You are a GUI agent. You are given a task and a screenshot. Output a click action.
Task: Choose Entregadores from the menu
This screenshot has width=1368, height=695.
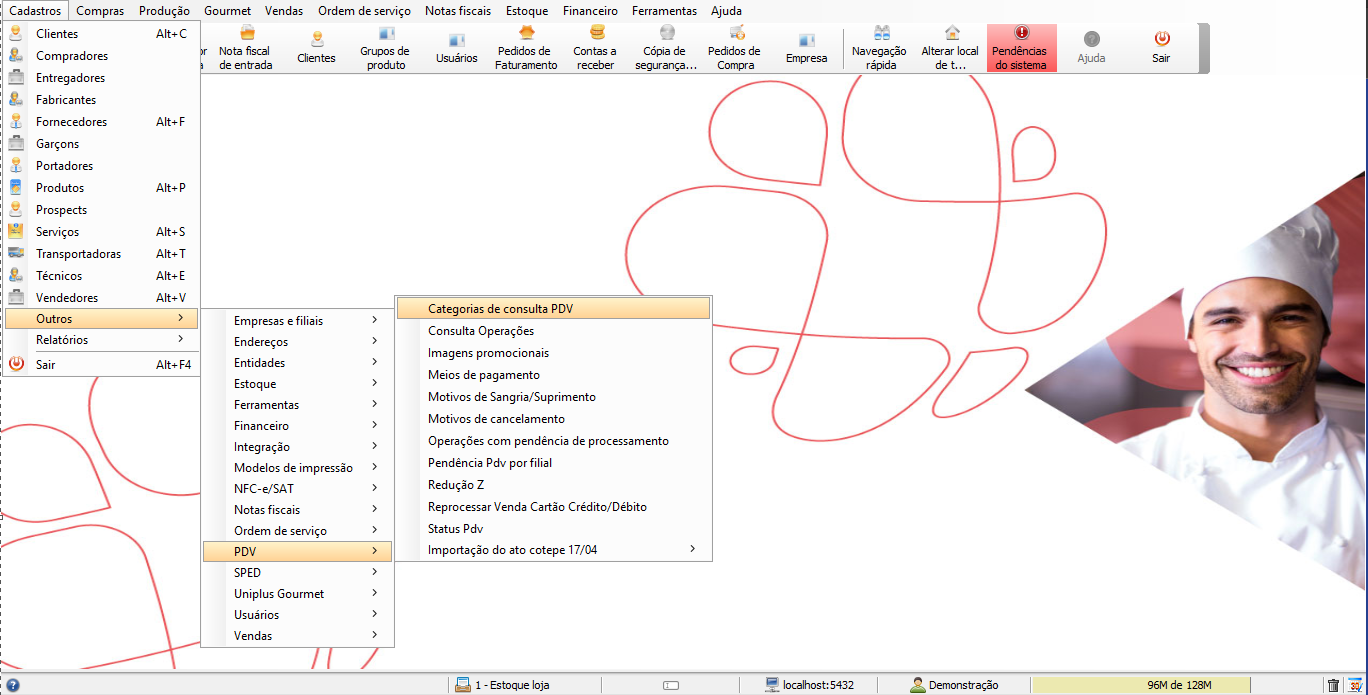click(102, 78)
